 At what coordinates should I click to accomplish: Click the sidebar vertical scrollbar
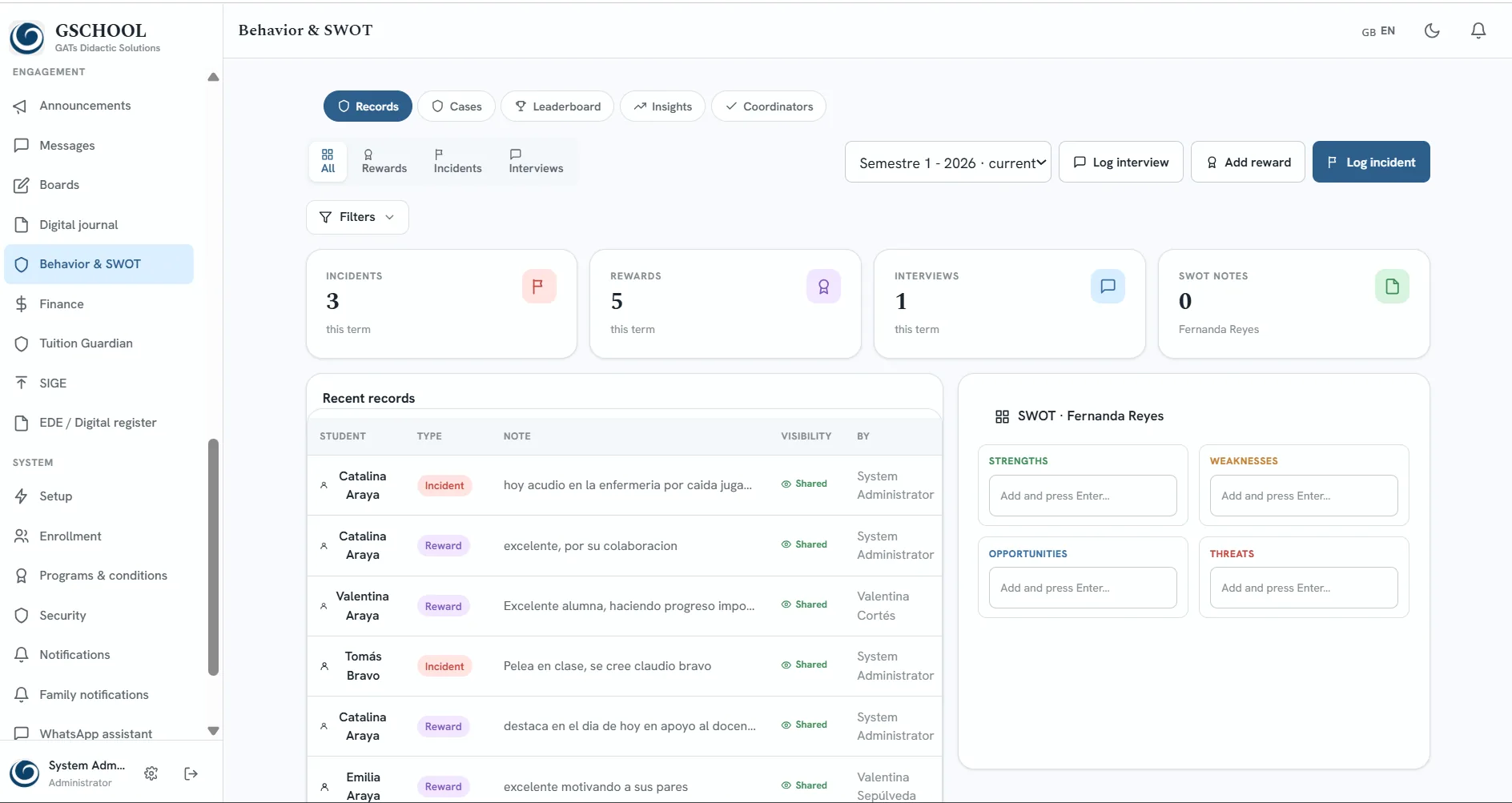213,556
